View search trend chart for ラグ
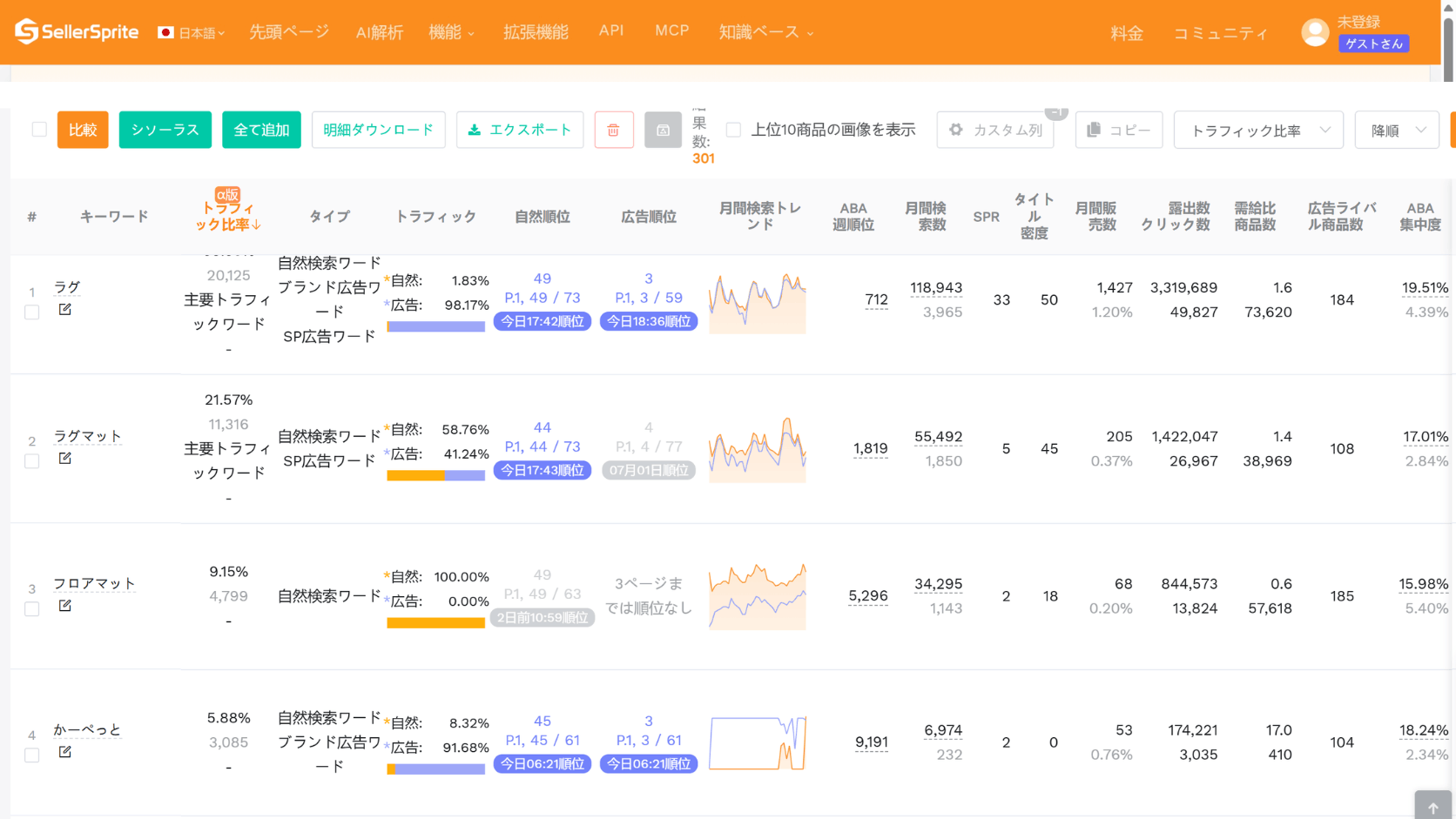This screenshot has height=819, width=1456. [758, 303]
